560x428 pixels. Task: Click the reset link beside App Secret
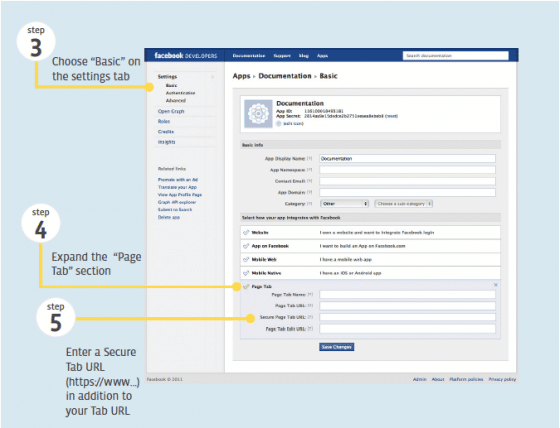coord(391,116)
